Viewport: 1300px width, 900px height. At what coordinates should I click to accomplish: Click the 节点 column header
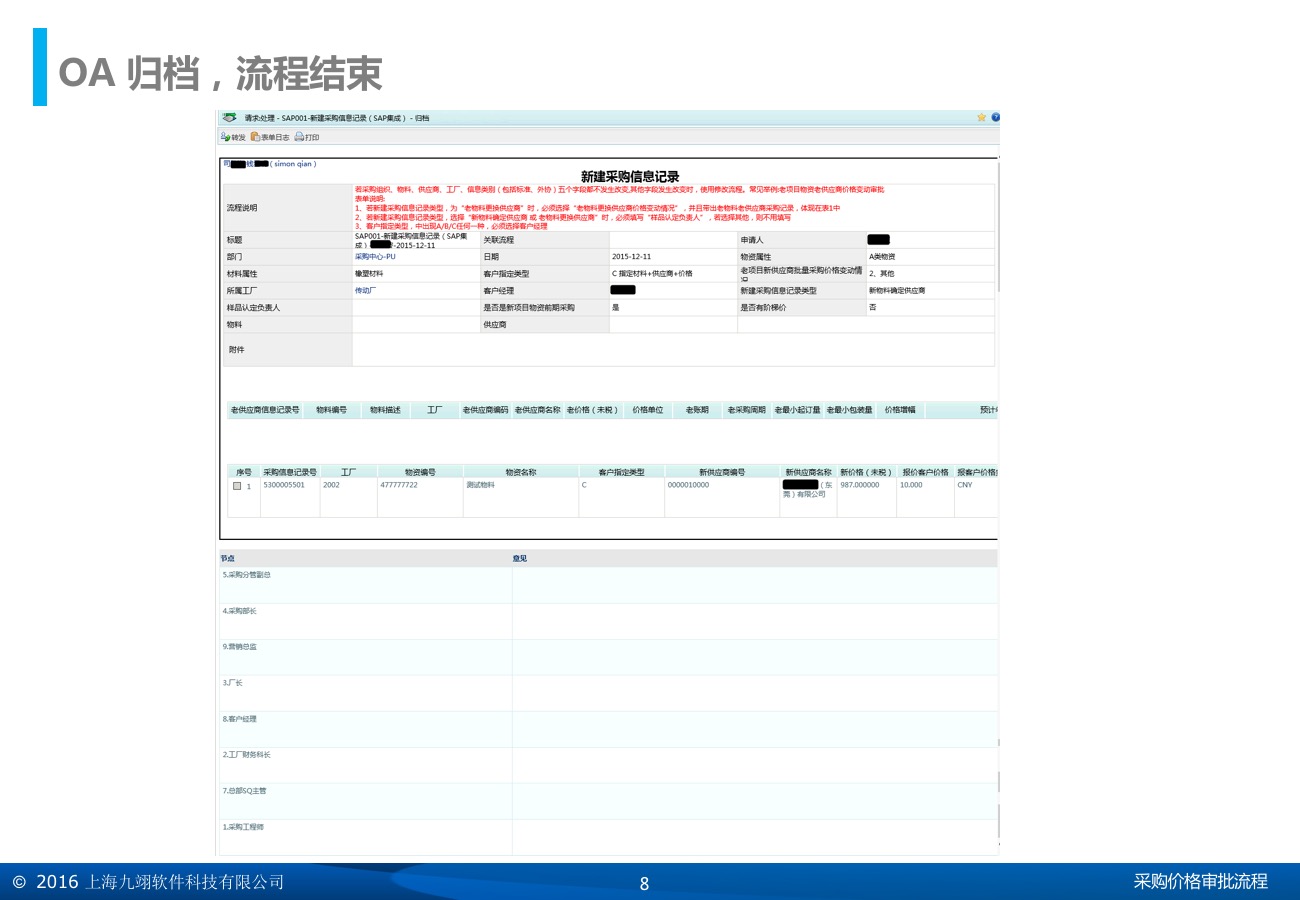(228, 558)
